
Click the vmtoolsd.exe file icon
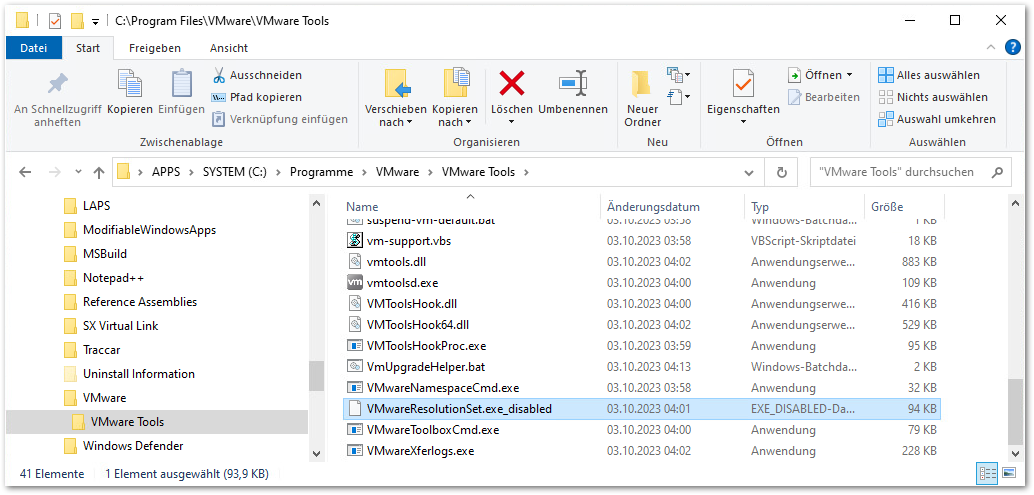point(355,283)
